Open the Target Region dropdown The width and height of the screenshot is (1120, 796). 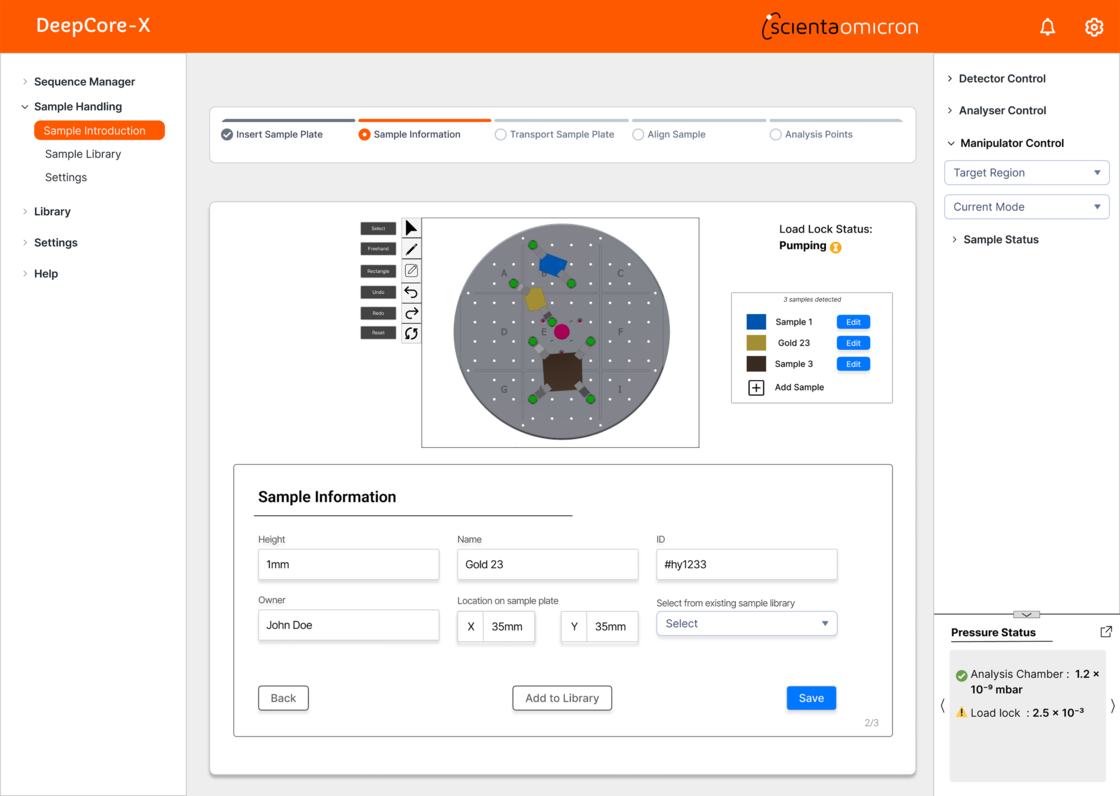1027,173
